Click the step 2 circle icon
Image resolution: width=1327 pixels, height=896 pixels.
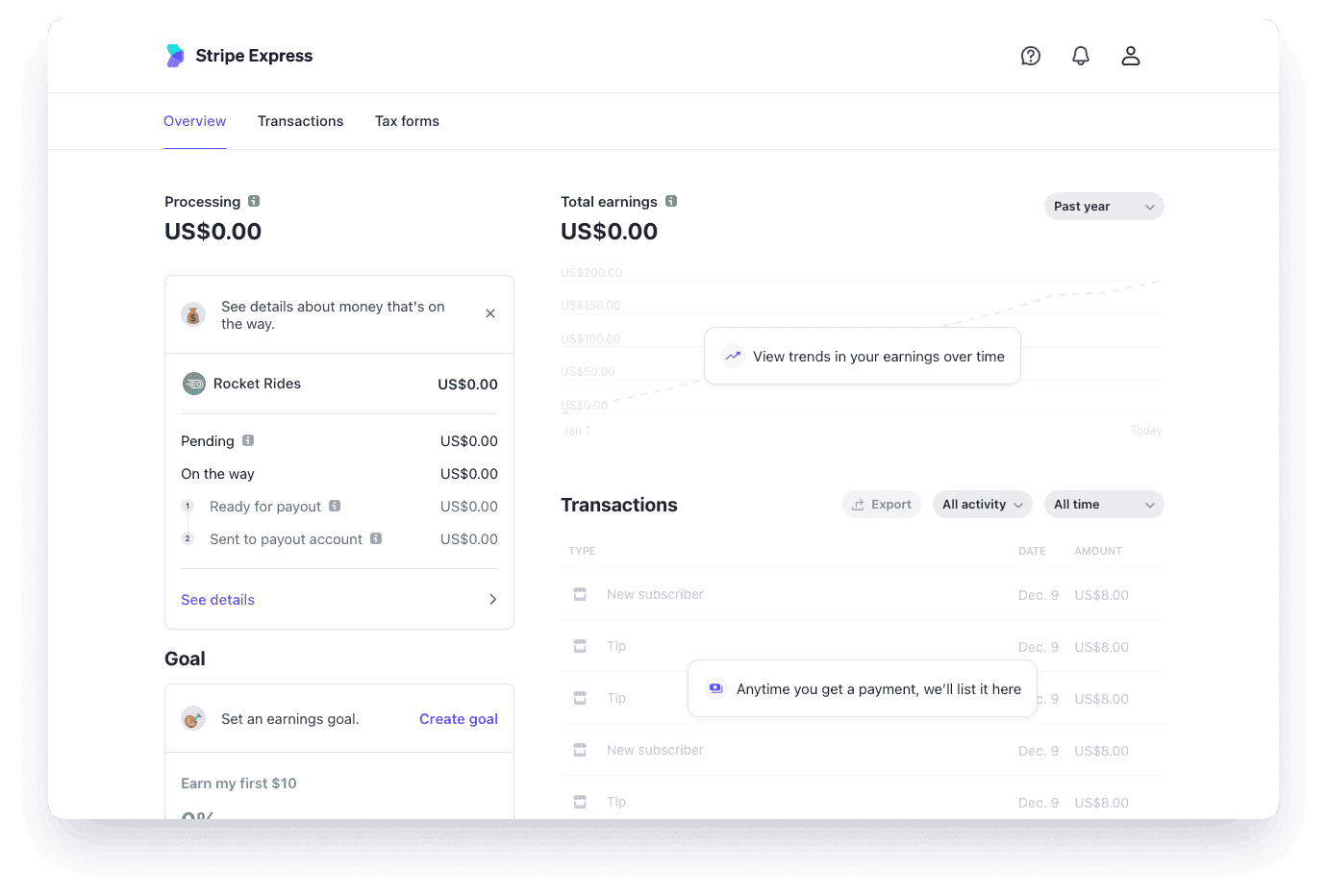click(x=188, y=538)
